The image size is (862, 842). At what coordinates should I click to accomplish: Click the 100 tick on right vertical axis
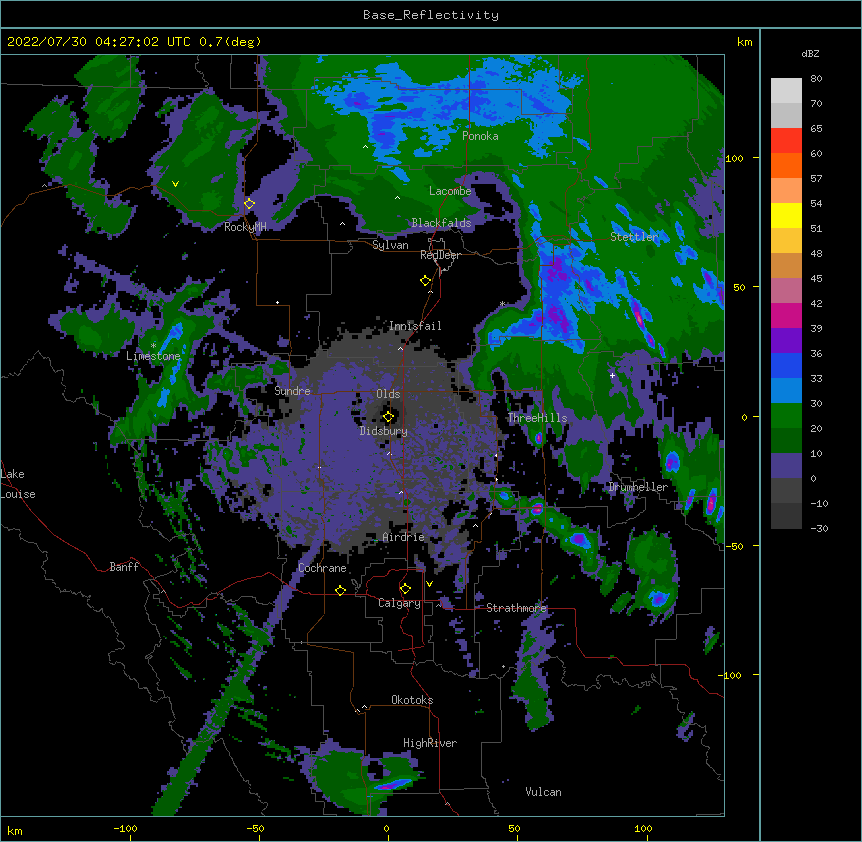[x=734, y=158]
